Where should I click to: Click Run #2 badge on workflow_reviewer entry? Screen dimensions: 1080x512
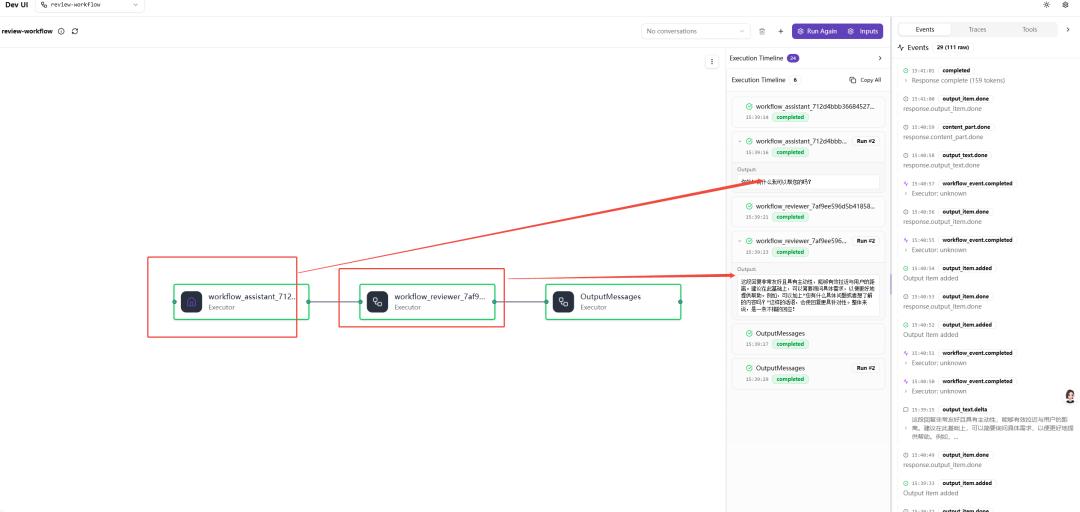coord(866,241)
